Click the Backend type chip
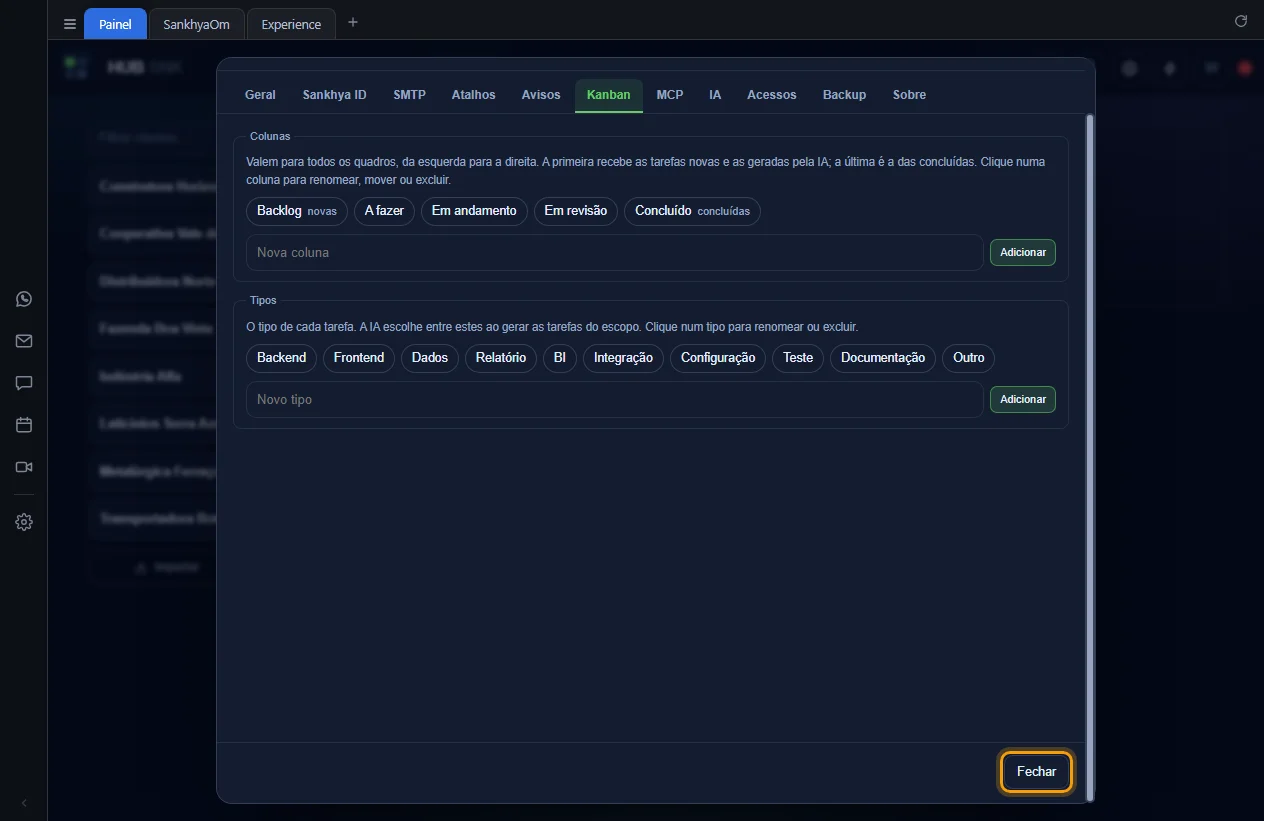 [x=281, y=358]
